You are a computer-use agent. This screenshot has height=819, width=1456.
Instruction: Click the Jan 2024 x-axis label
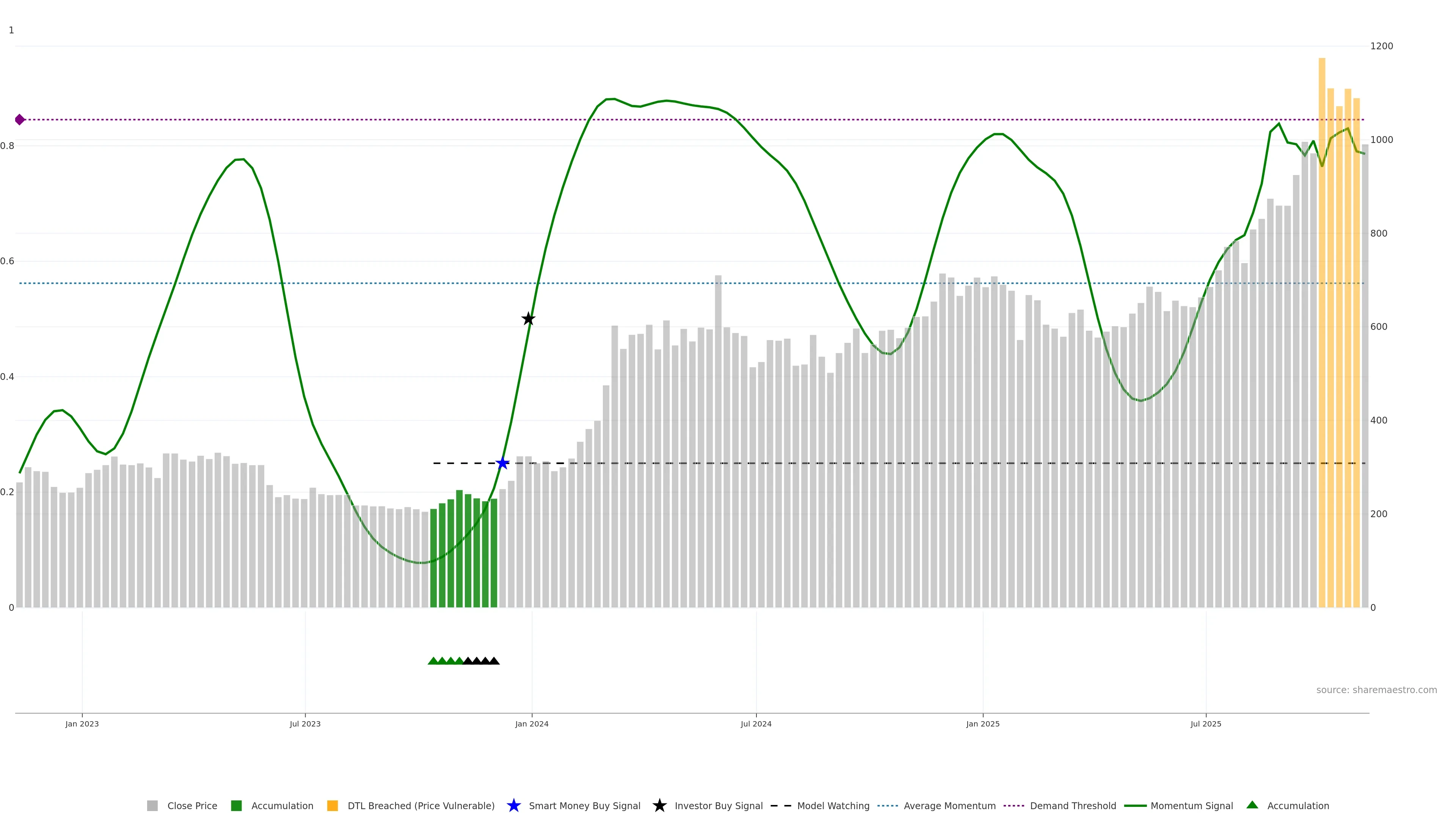[531, 723]
